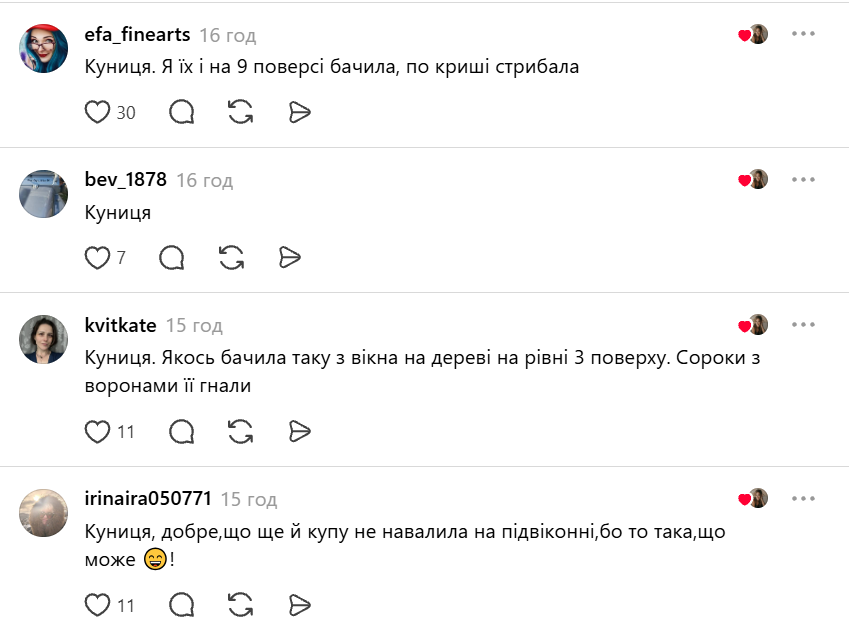849x624 pixels.
Task: View kvitkate's profile picture
Action: point(43,339)
